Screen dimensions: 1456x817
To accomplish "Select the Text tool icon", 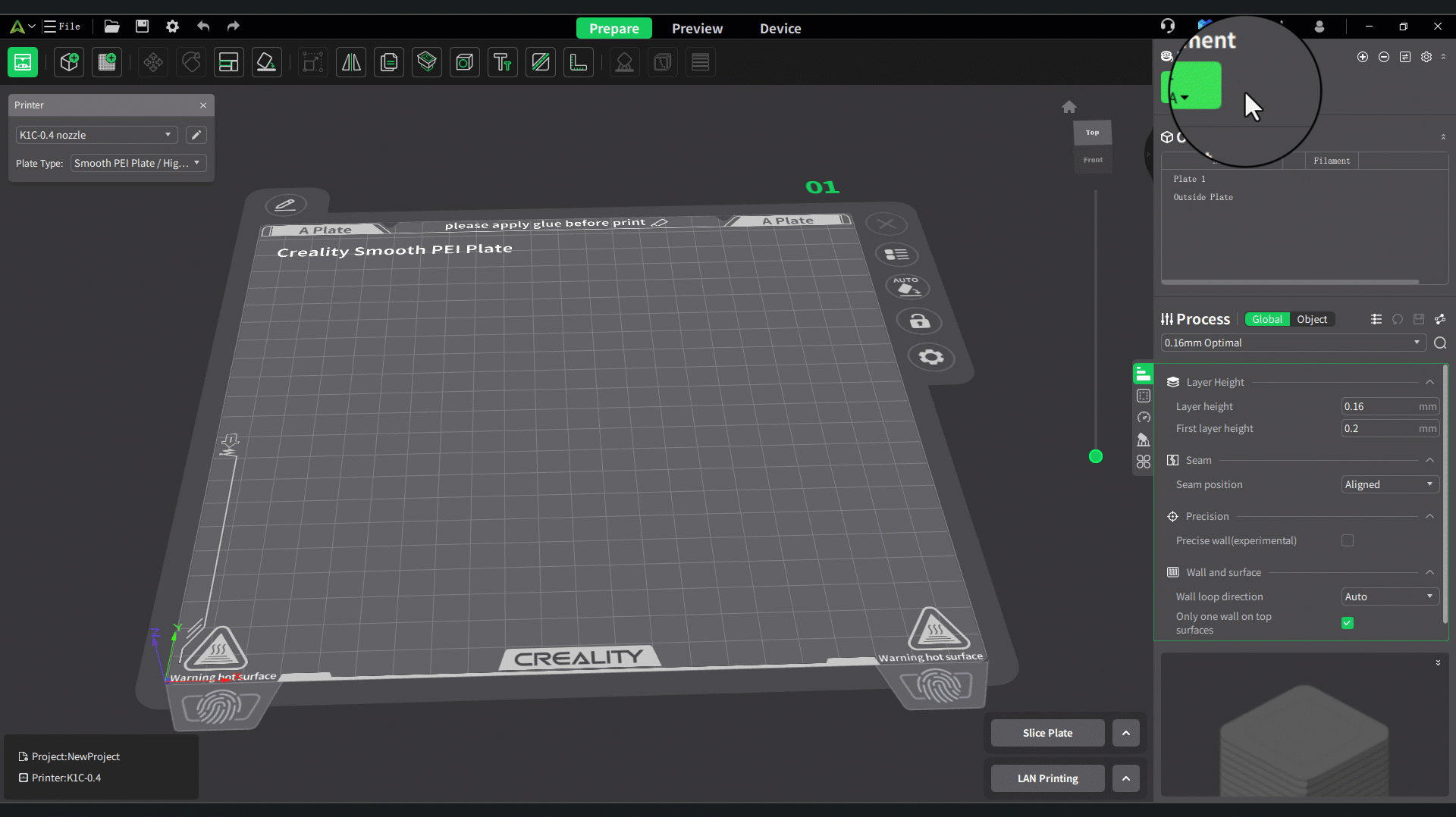I will tap(502, 62).
